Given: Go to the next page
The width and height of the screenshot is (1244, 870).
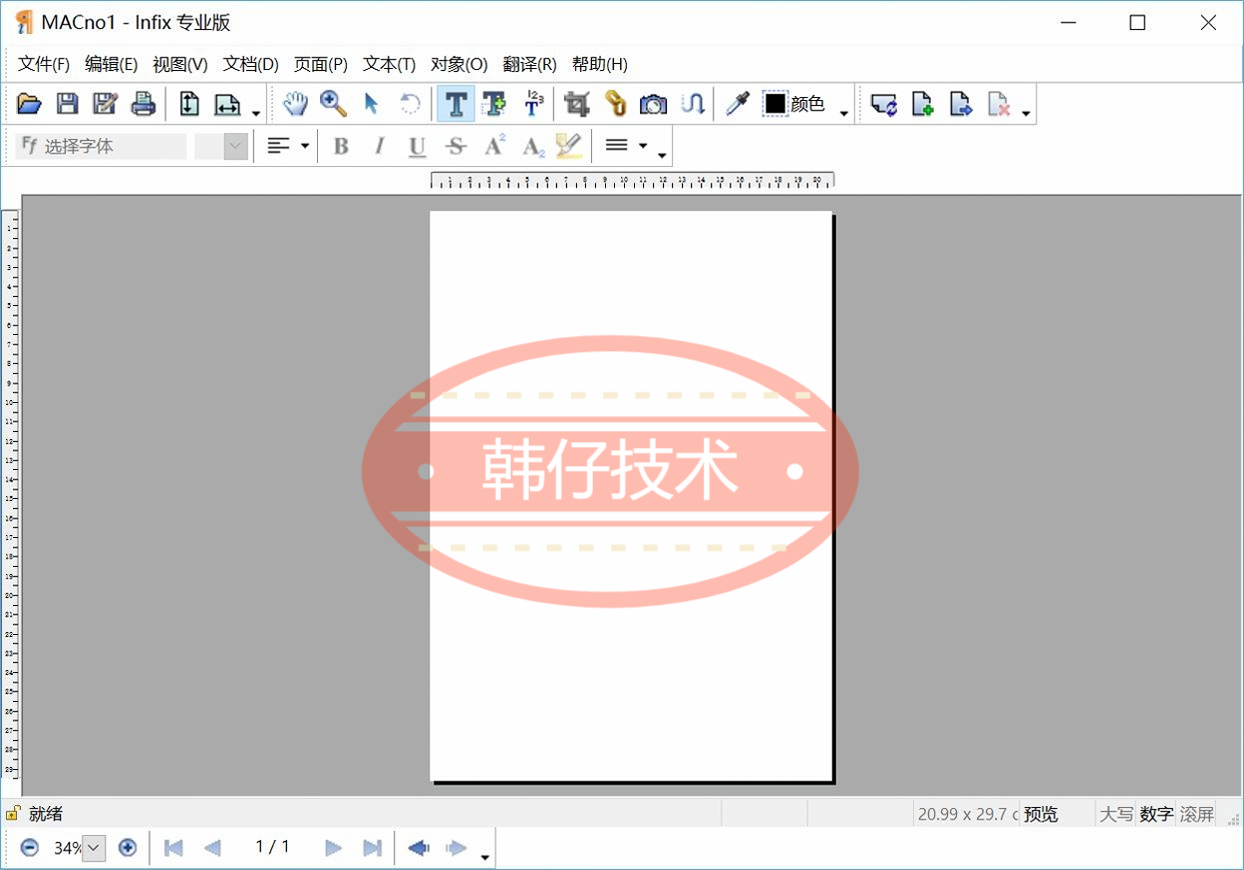Looking at the screenshot, I should click(334, 848).
